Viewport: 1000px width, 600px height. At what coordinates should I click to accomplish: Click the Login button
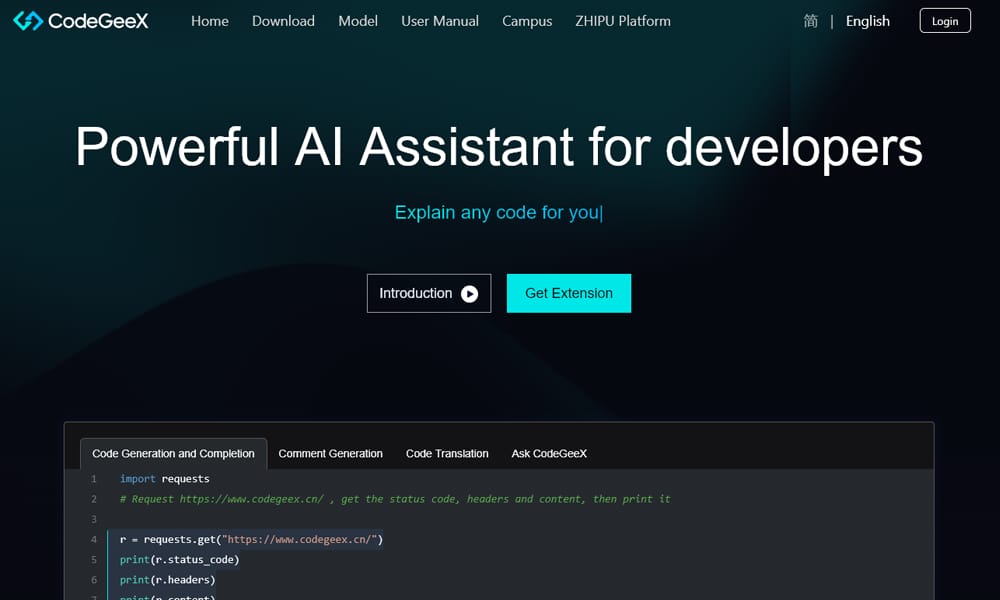pyautogui.click(x=944, y=20)
